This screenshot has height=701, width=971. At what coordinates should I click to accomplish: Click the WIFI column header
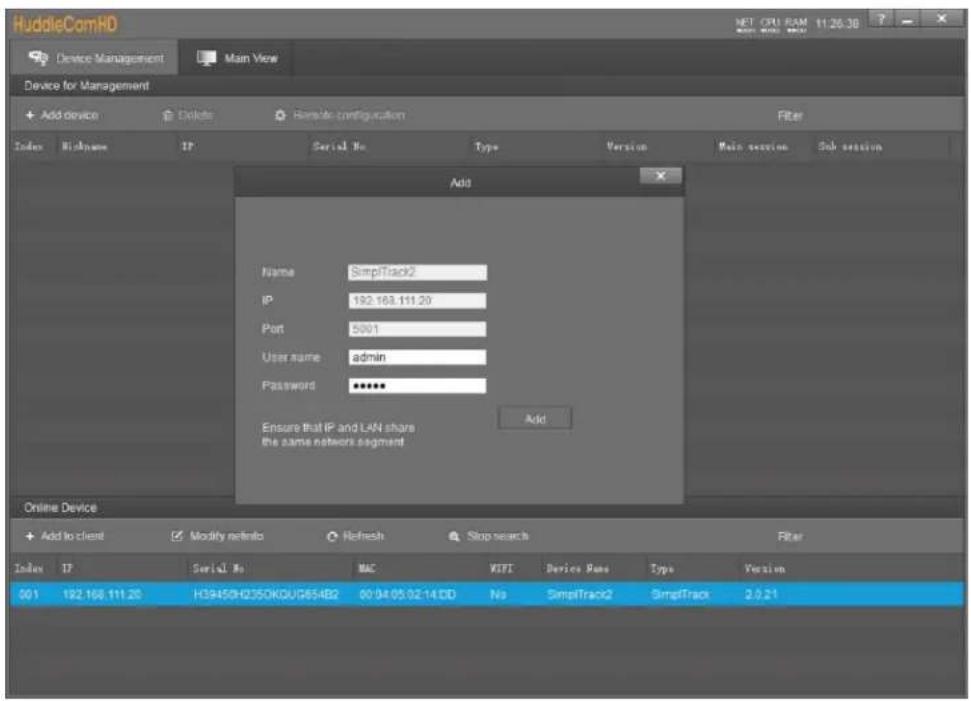pyautogui.click(x=501, y=568)
